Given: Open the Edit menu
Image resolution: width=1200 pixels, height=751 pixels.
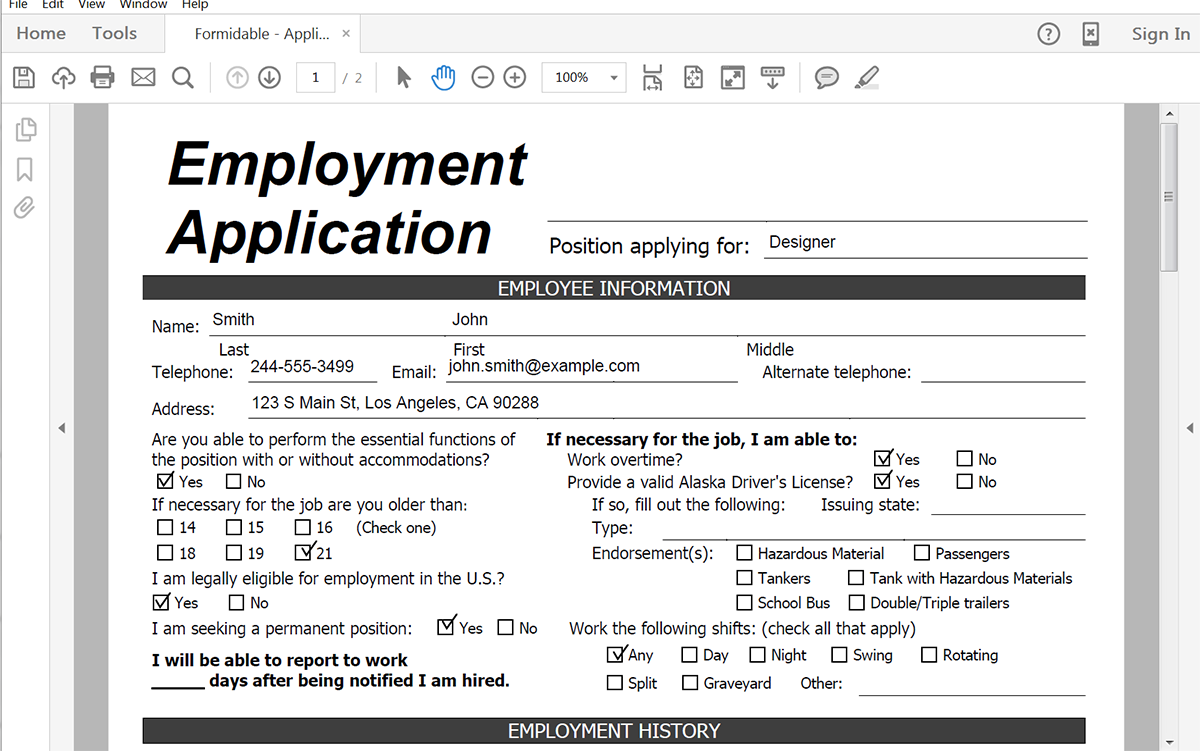Looking at the screenshot, I should tap(53, 5).
